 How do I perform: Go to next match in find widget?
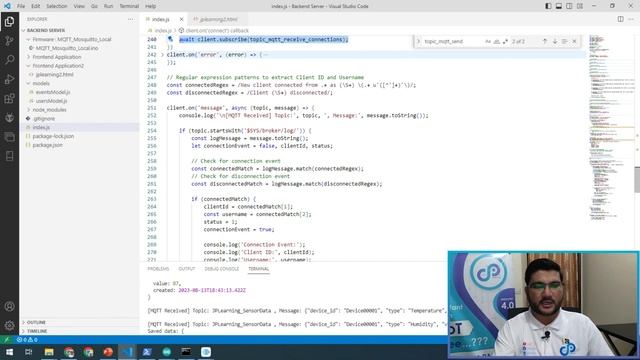(555, 41)
